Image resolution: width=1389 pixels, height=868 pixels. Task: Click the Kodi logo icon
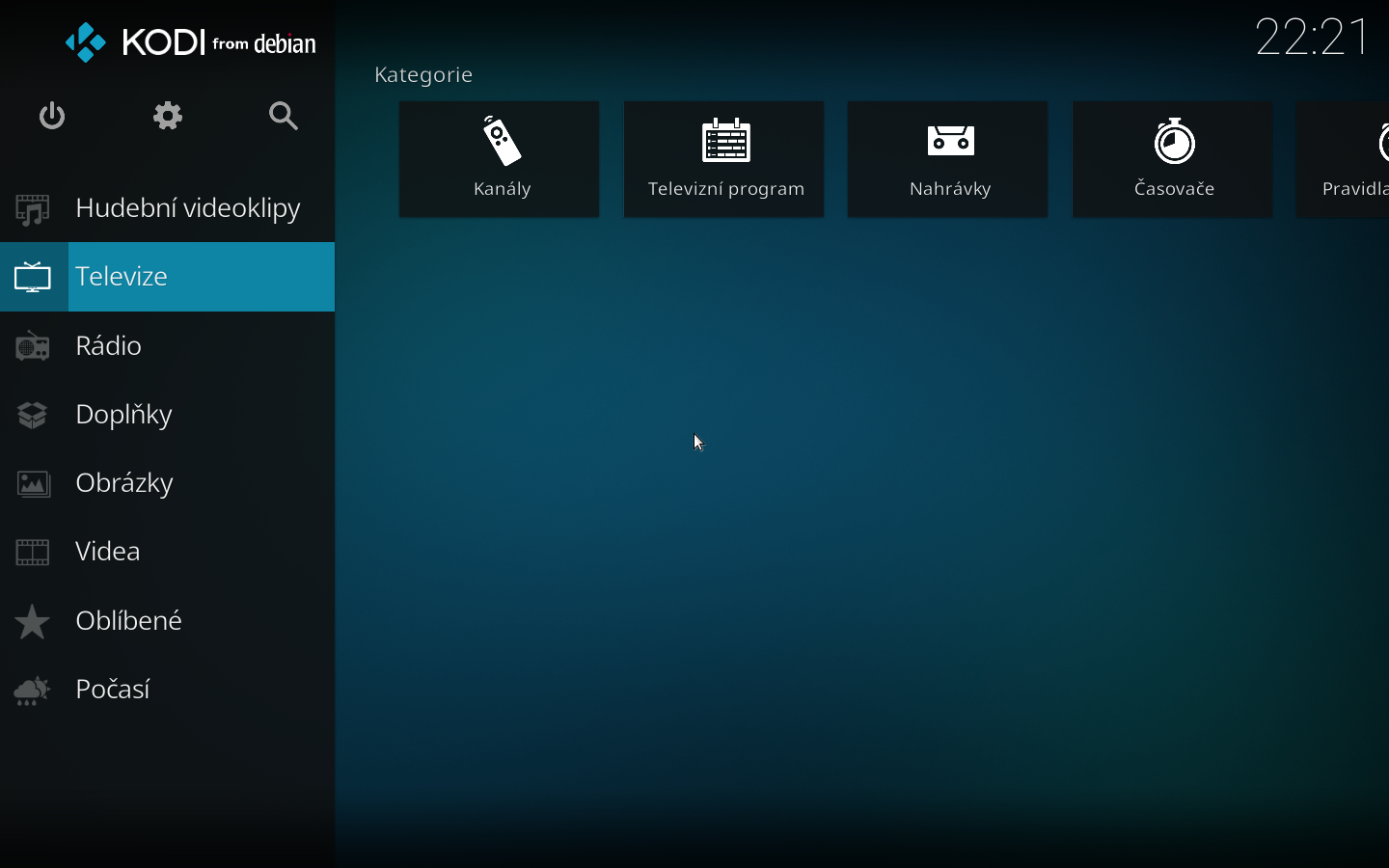[x=86, y=42]
